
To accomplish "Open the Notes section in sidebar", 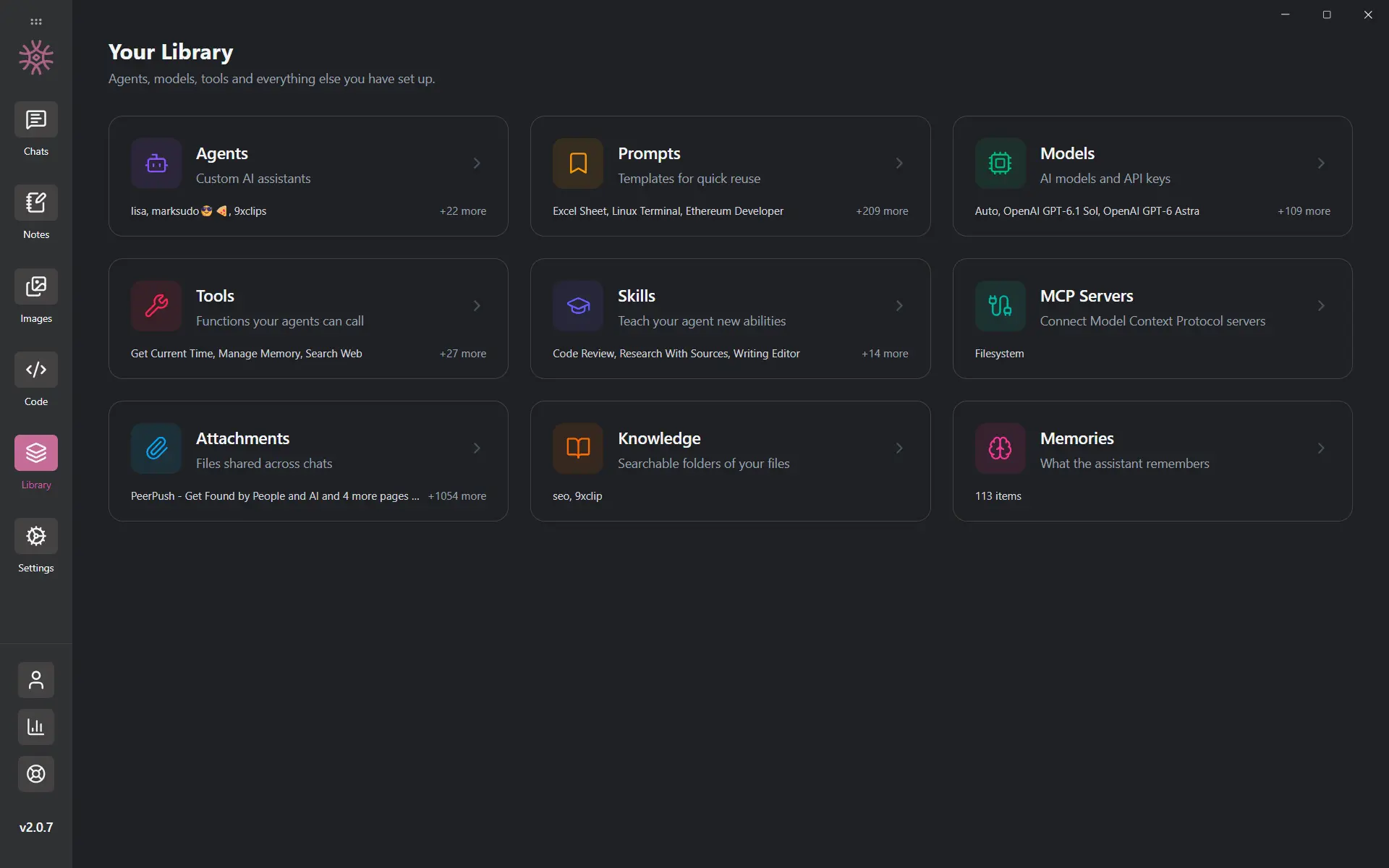I will click(36, 203).
